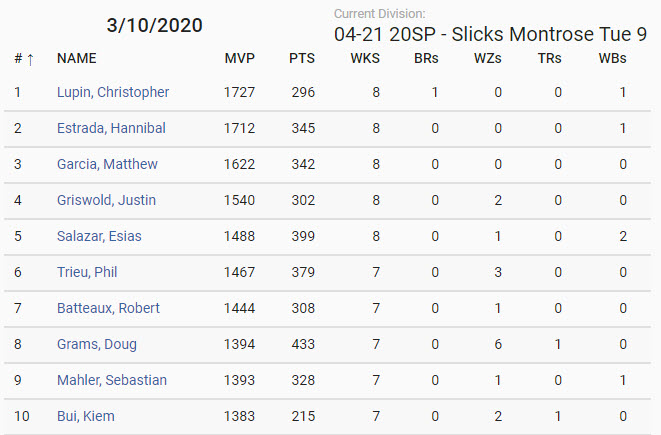Open Lupin, Christopher player link
The height and width of the screenshot is (435, 661).
click(113, 92)
